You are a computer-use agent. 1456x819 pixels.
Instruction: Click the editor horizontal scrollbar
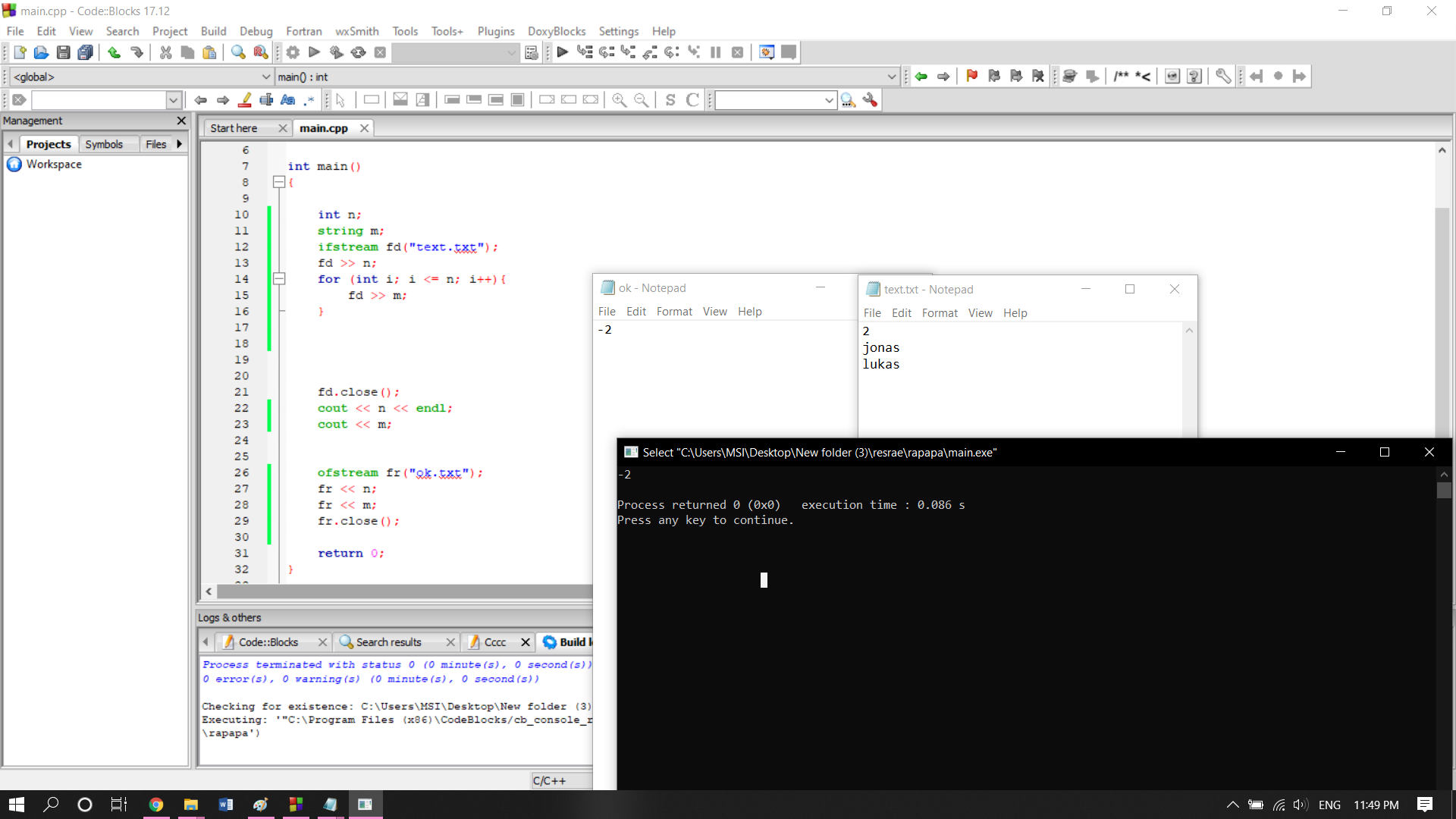click(x=402, y=591)
